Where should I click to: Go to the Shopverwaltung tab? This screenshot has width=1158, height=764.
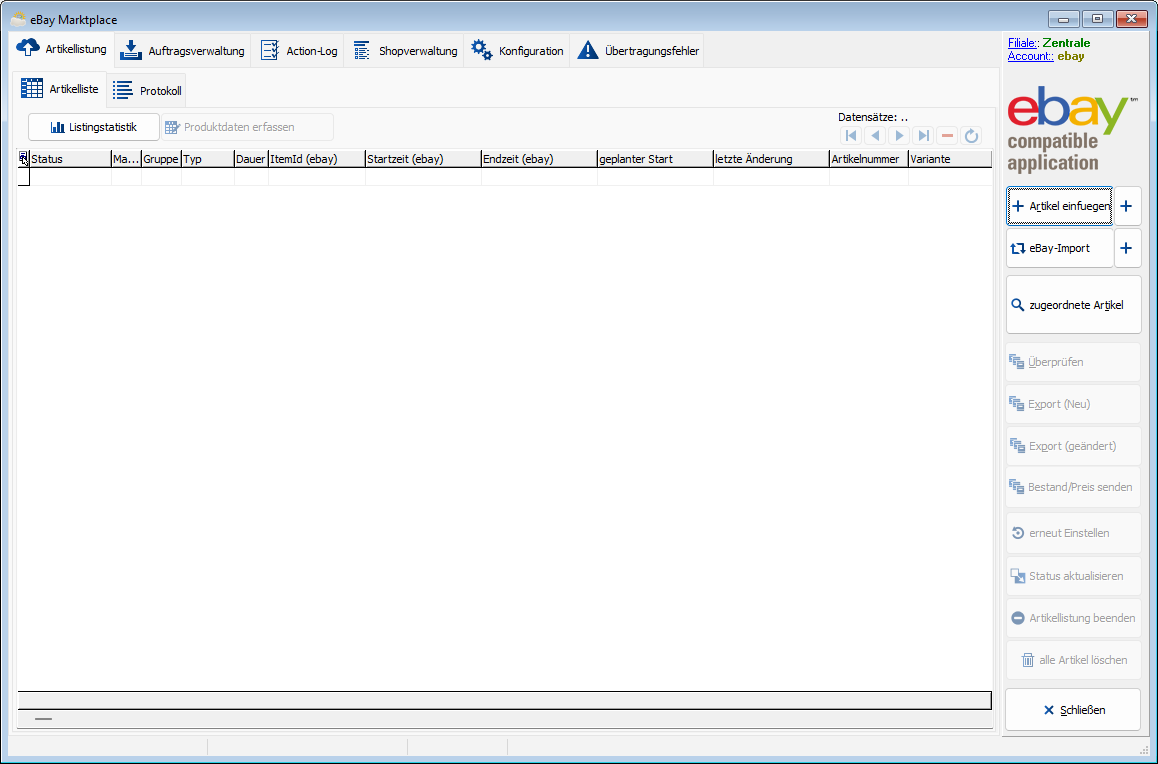pos(405,51)
